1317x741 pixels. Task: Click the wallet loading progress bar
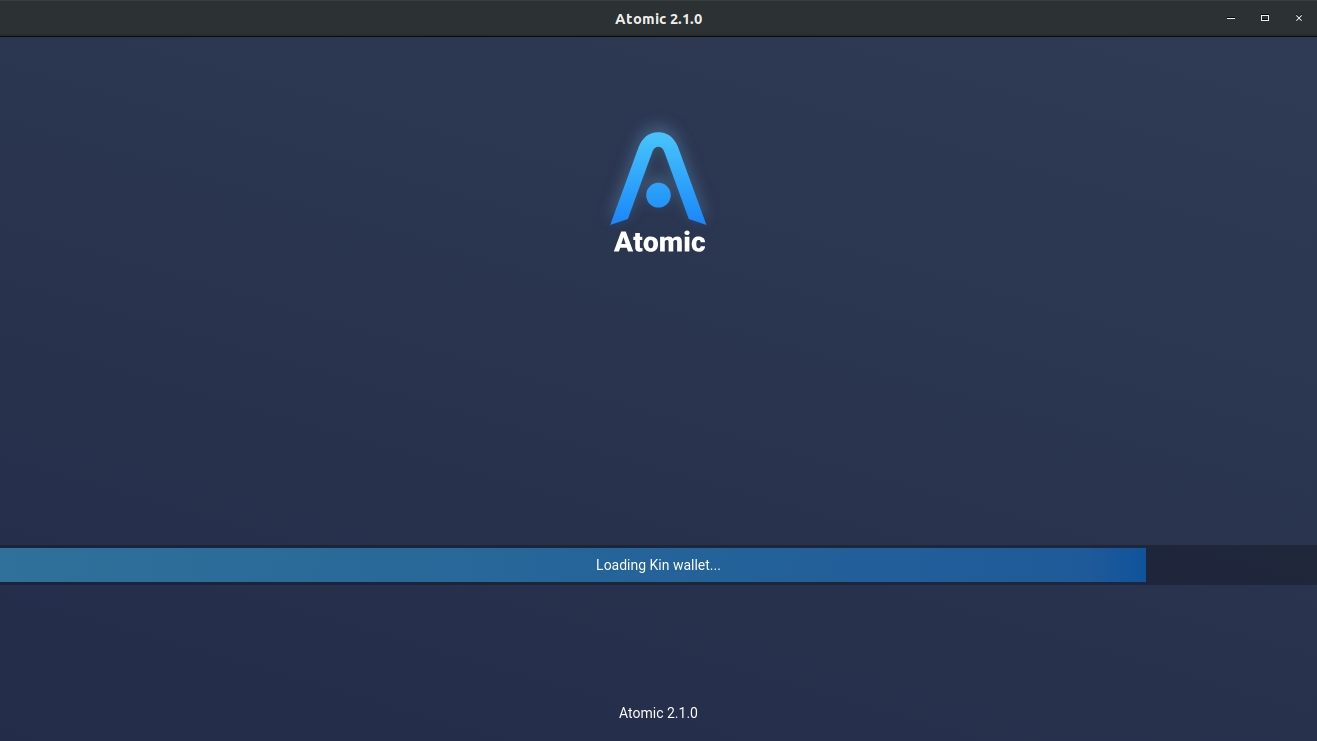tap(658, 565)
